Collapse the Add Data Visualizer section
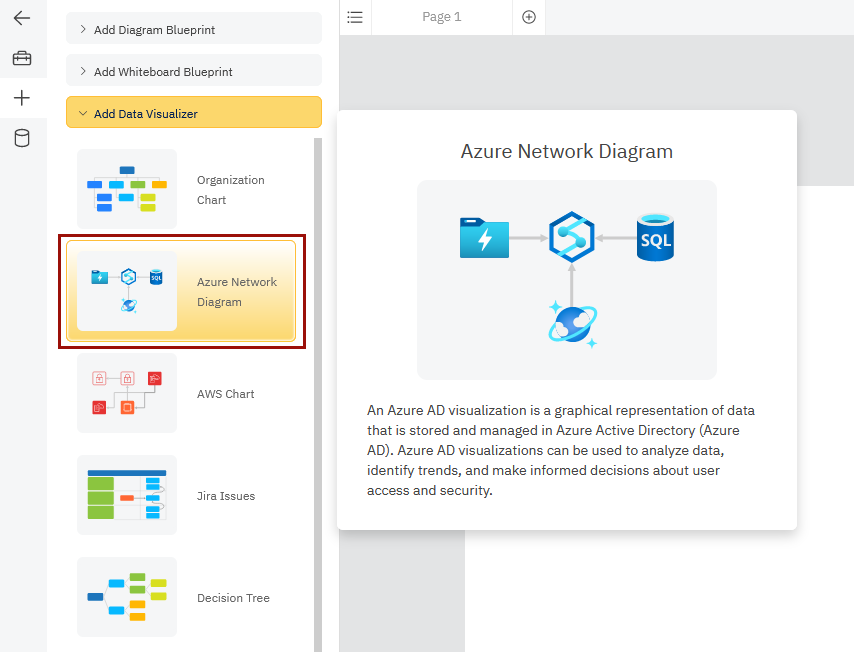The height and width of the screenshot is (652, 854). point(193,112)
